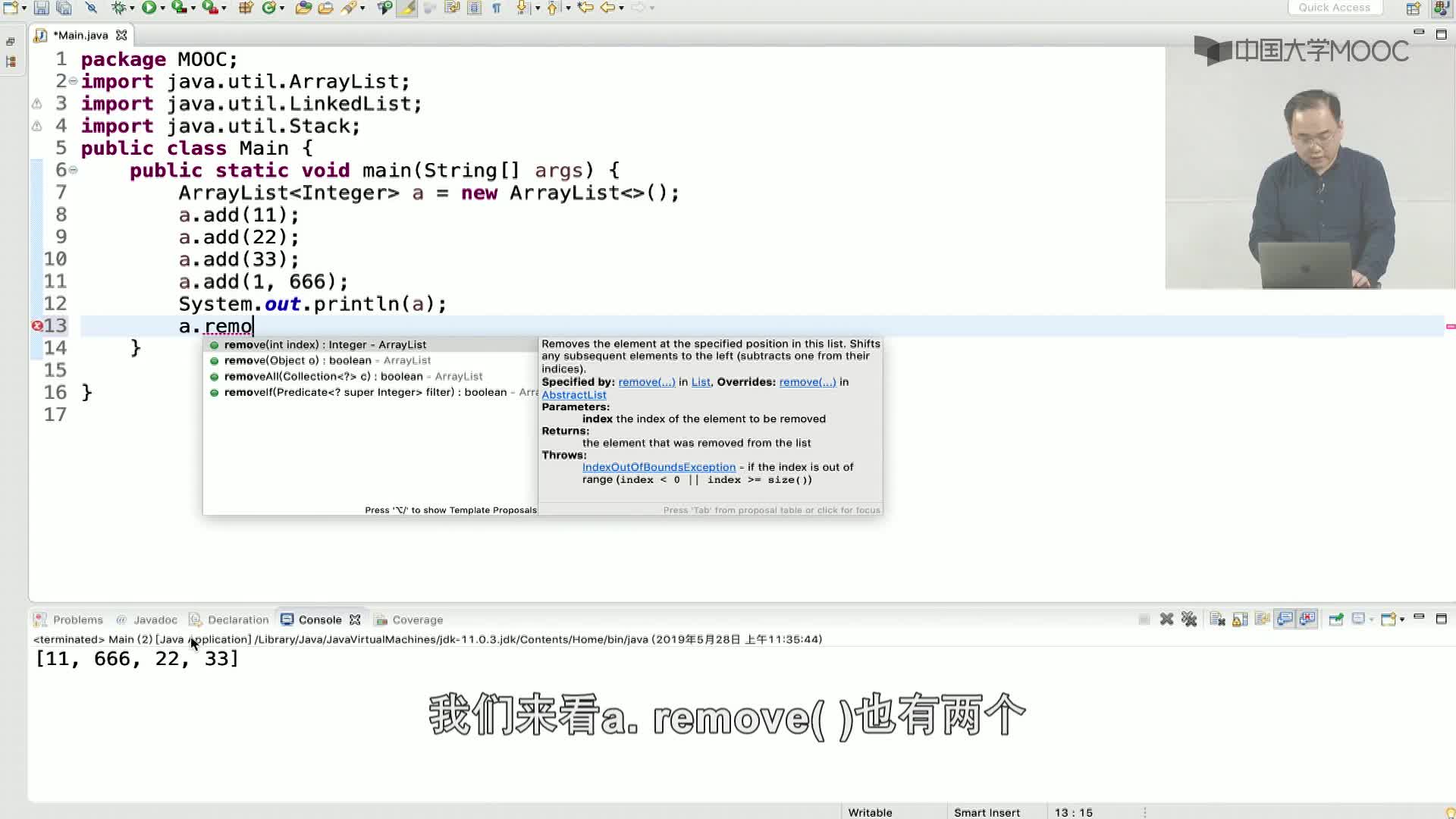
Task: Click the Save icon in the toolbar
Action: point(42,8)
